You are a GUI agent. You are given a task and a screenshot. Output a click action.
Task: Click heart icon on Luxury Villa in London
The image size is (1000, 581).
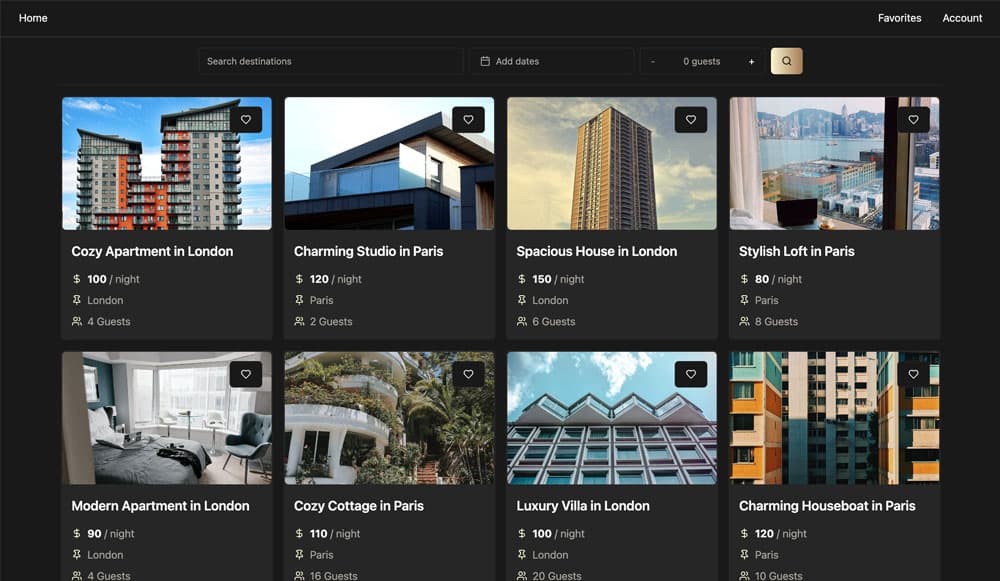[x=691, y=375]
